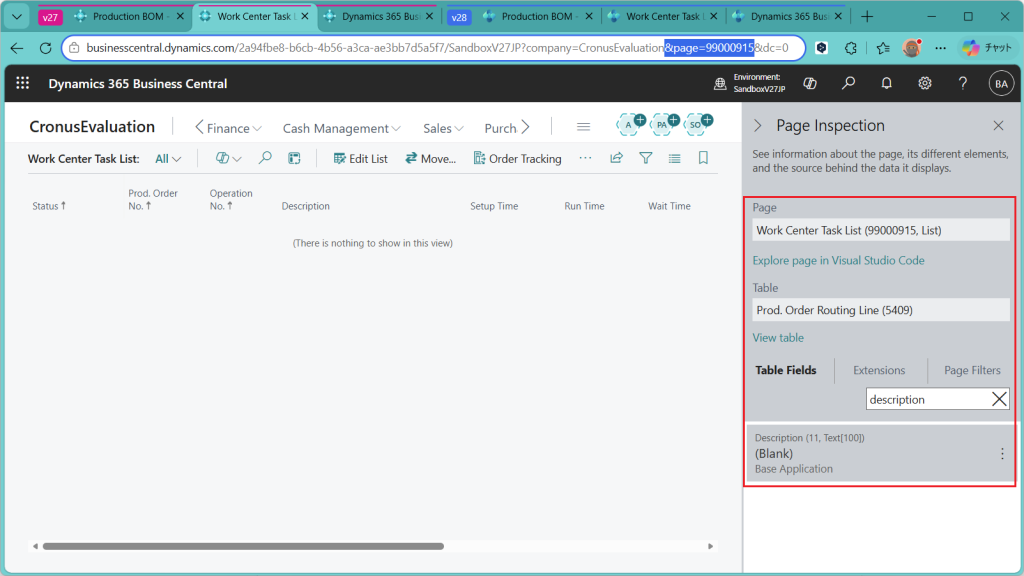Click the Share icon in the list toolbar
Screen dimensions: 1024x576
(x=616, y=158)
